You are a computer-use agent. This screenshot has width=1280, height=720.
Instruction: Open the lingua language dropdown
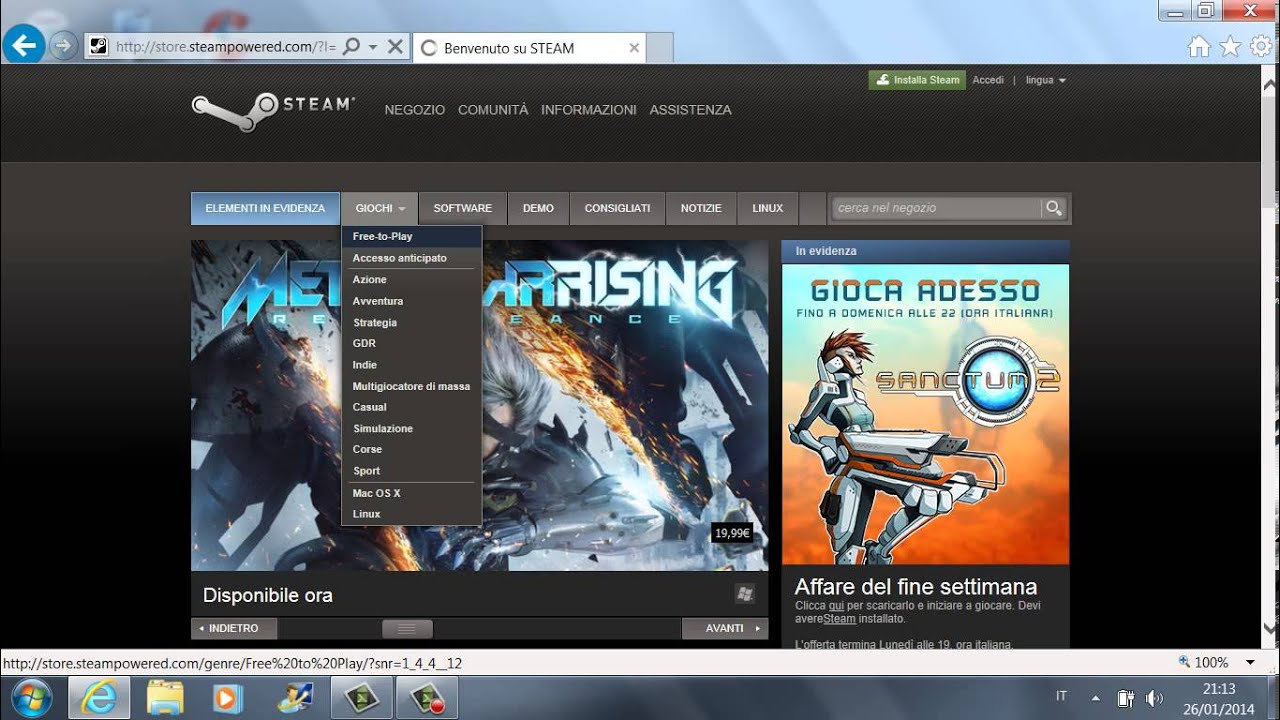tap(1046, 80)
